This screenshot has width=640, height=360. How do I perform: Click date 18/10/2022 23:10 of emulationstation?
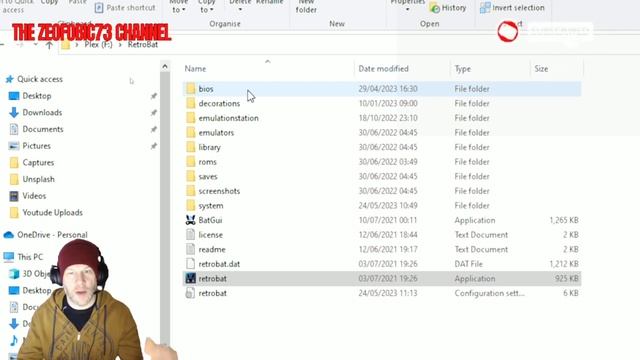pyautogui.click(x=388, y=118)
